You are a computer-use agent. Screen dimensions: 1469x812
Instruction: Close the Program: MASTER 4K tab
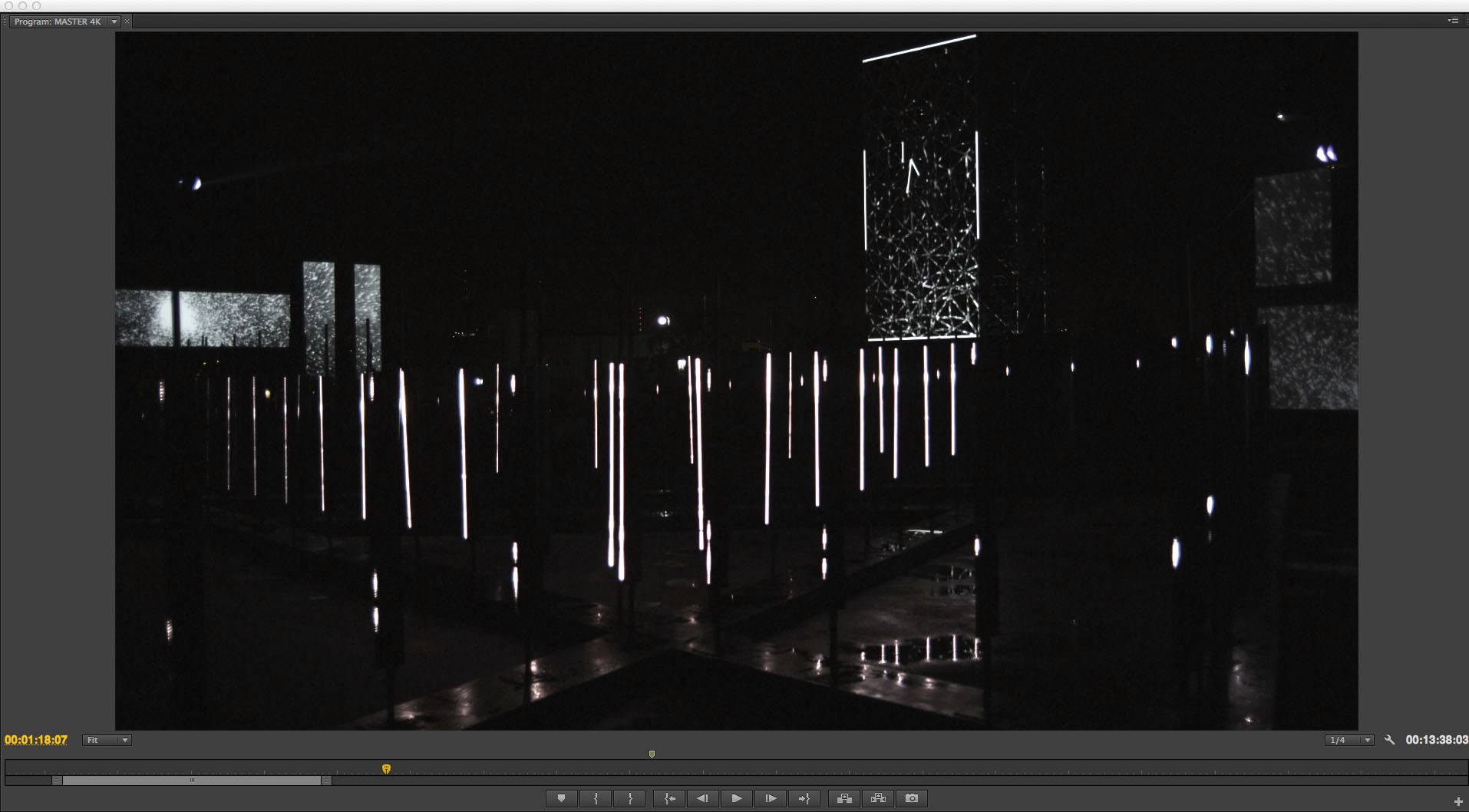127,21
